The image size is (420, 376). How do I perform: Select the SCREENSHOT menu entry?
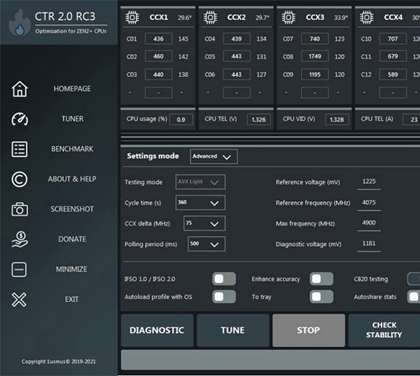[72, 209]
